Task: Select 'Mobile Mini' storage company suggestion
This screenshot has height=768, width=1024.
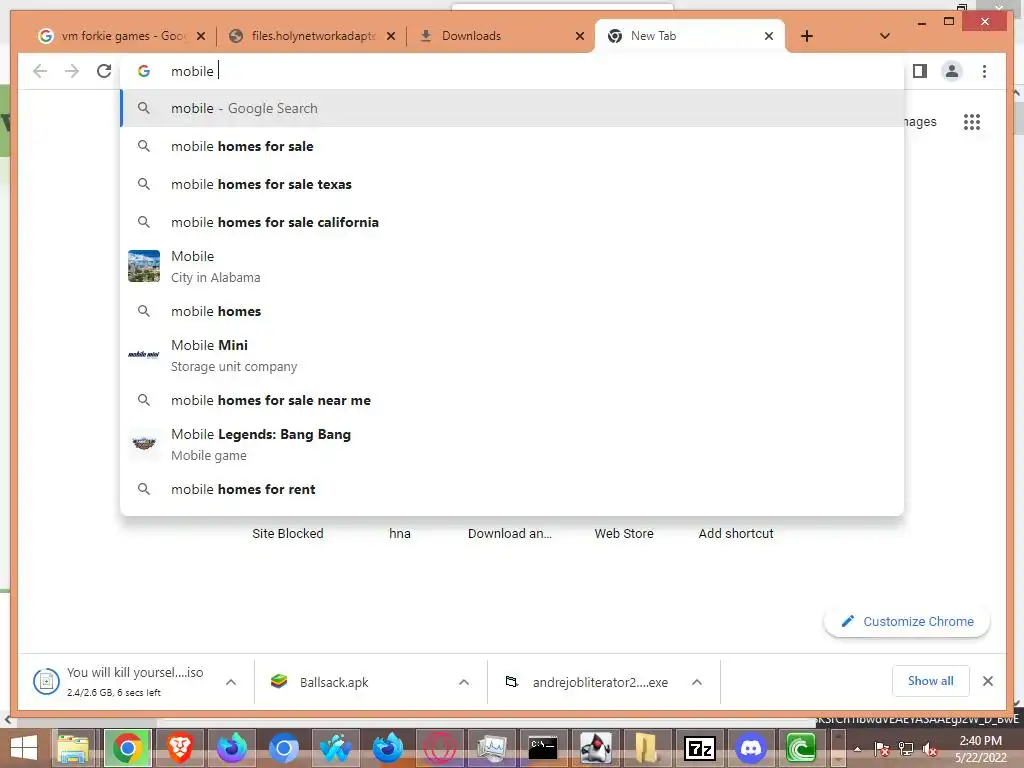Action: tap(513, 355)
